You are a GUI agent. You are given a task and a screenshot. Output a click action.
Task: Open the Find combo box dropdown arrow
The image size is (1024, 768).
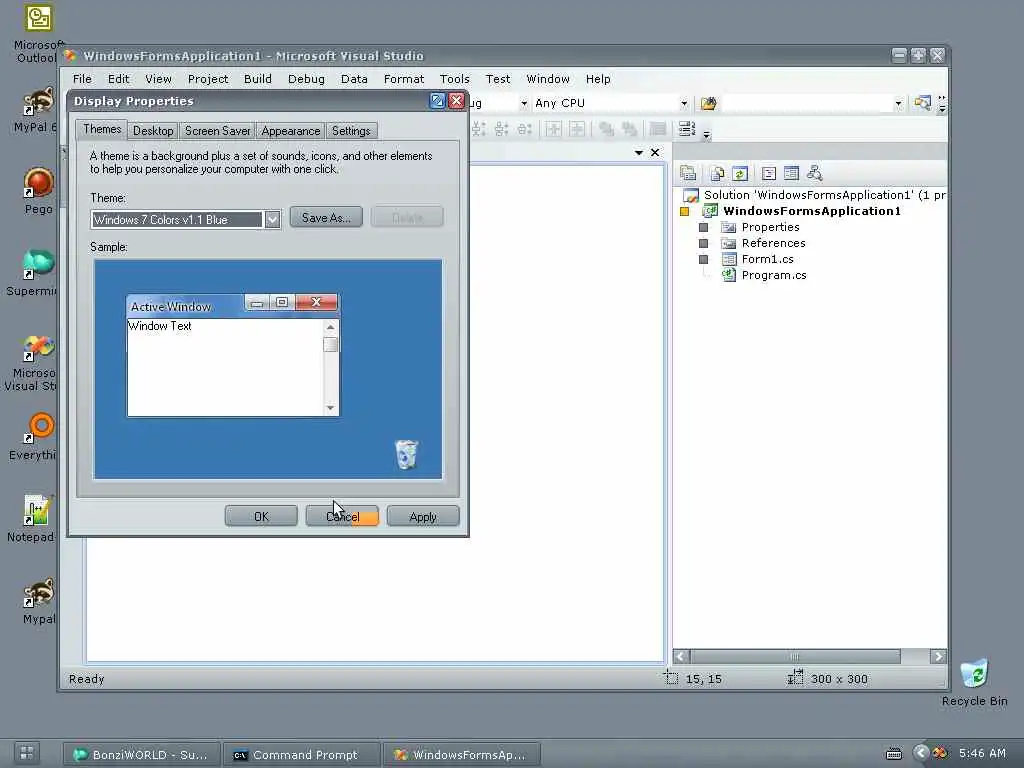(x=898, y=103)
